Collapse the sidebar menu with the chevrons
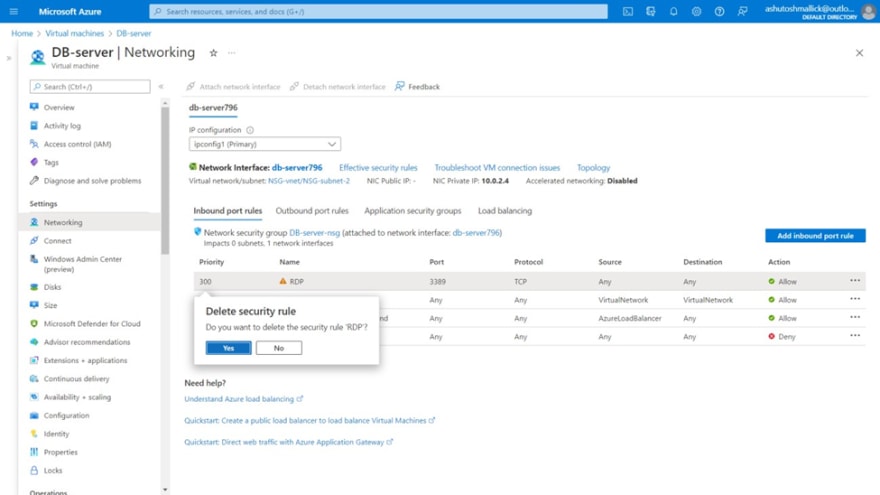This screenshot has width=880, height=495. (x=161, y=86)
